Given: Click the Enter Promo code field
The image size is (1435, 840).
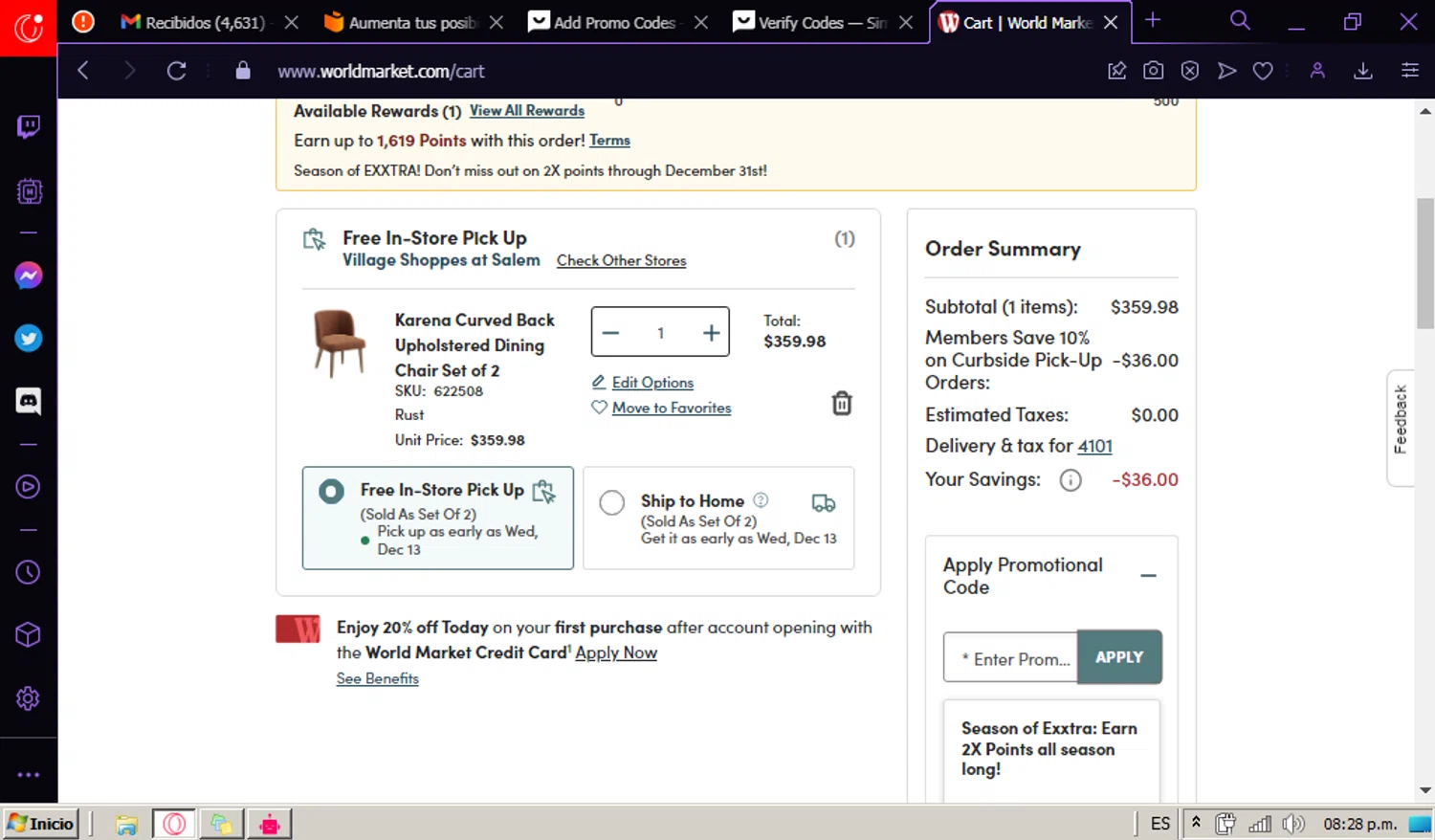Looking at the screenshot, I should tap(1011, 658).
